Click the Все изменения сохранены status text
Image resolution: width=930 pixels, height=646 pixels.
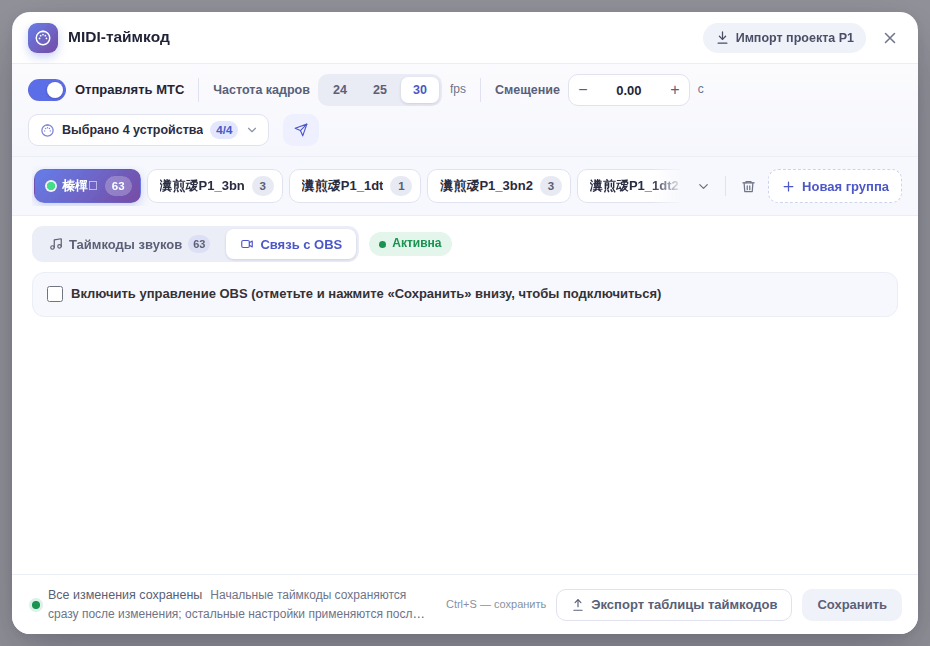click(x=125, y=595)
